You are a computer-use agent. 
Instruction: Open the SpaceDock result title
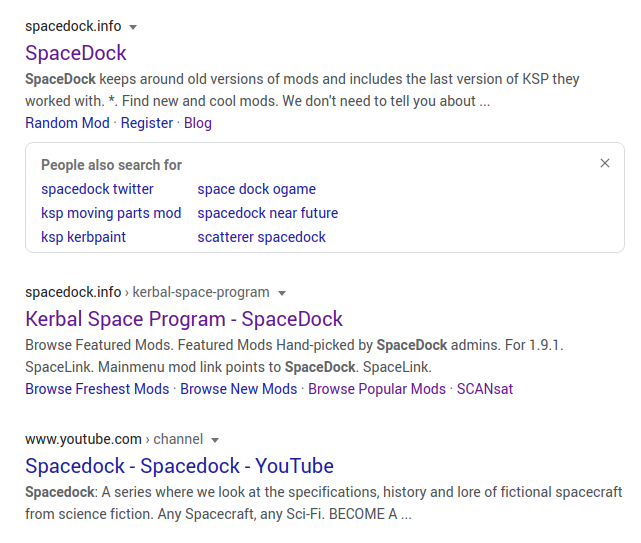76,53
